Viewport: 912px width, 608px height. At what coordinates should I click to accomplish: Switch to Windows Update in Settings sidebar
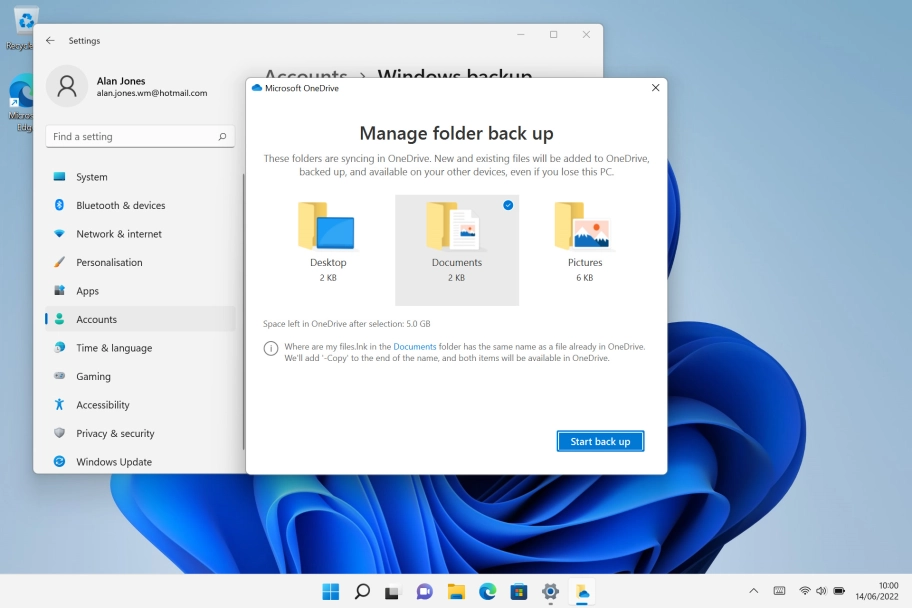point(114,461)
